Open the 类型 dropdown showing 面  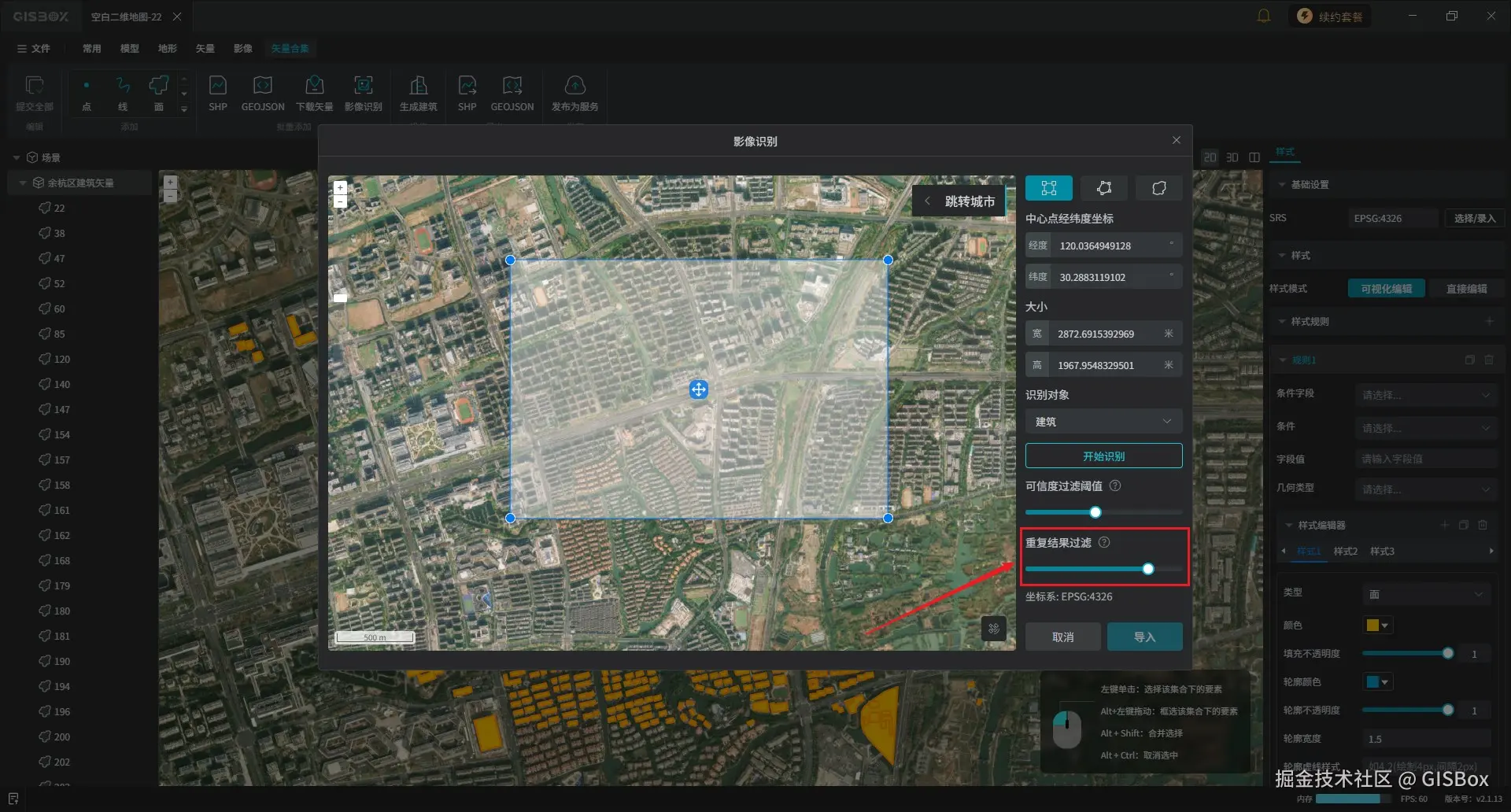click(1426, 594)
